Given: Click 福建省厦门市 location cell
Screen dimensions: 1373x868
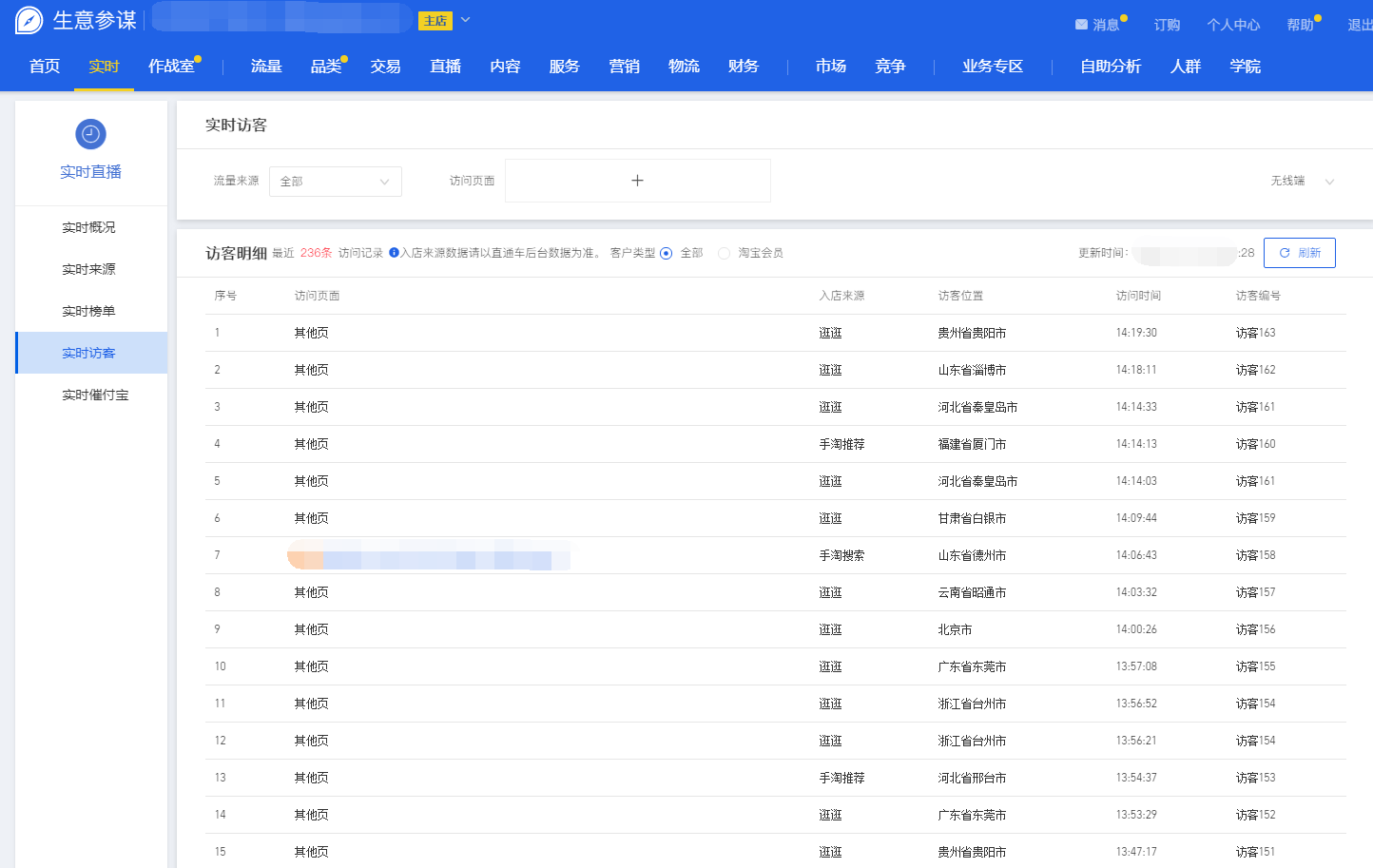Looking at the screenshot, I should (972, 444).
